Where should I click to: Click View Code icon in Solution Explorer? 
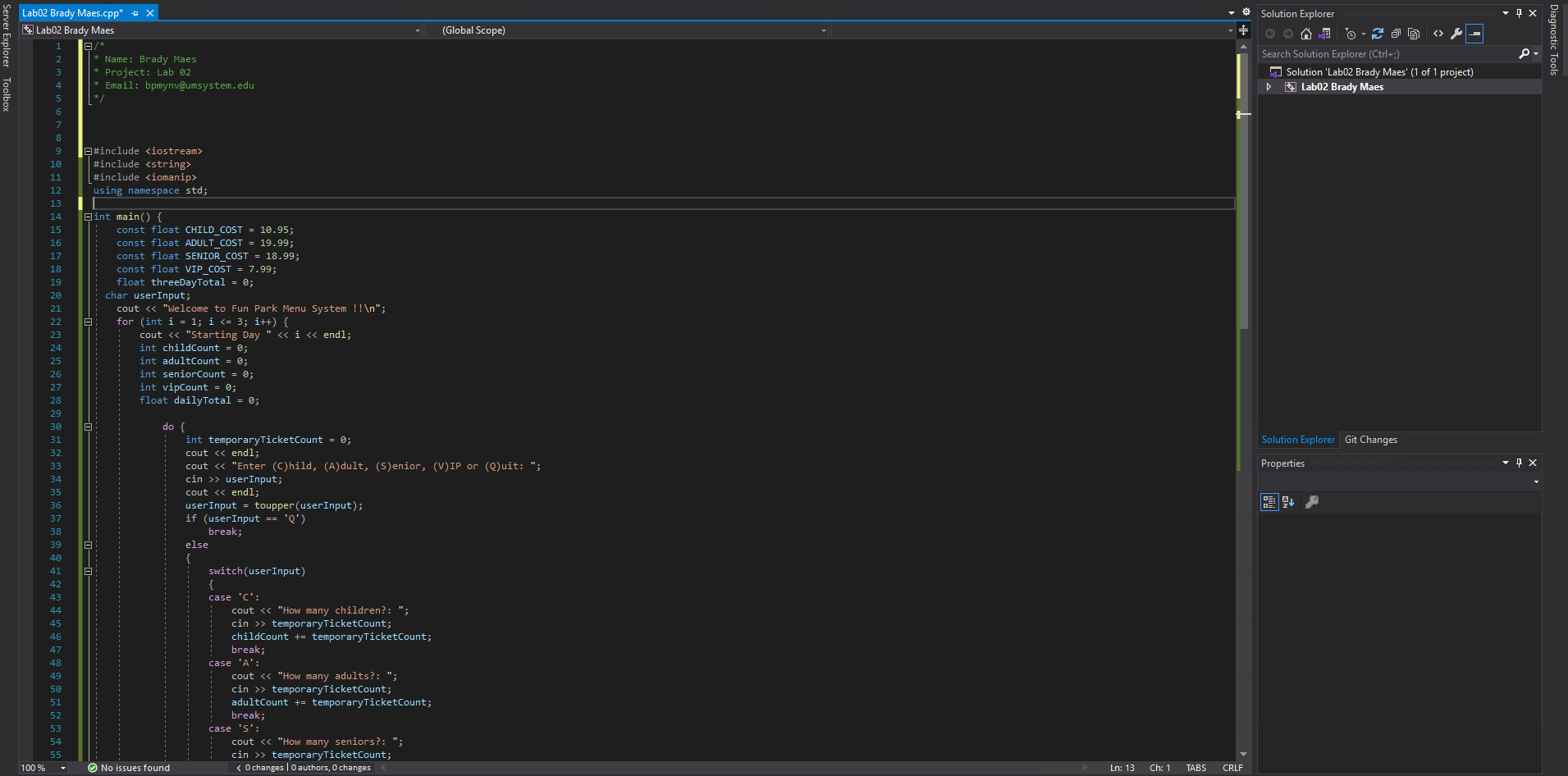(x=1438, y=34)
